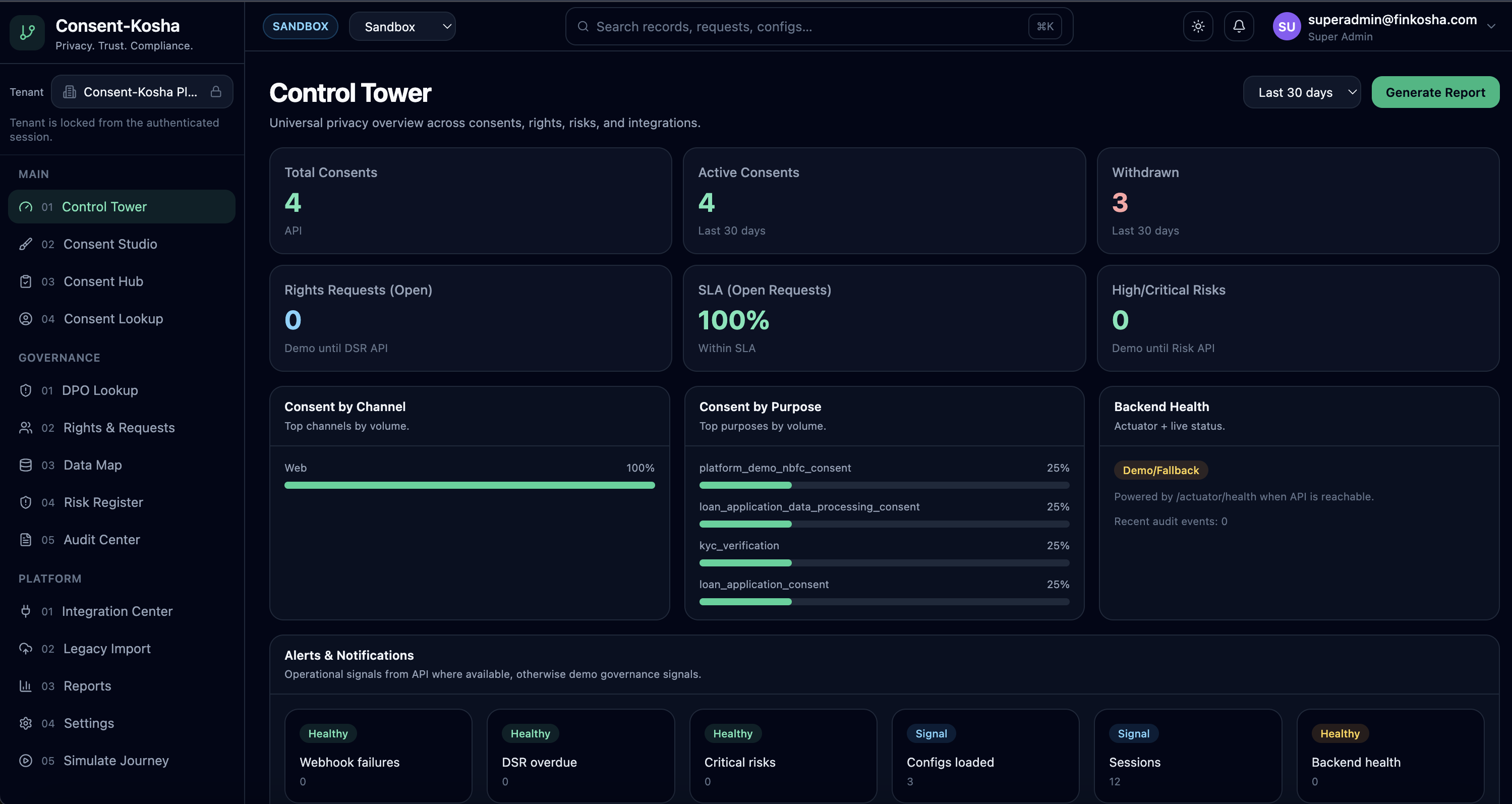The height and width of the screenshot is (804, 1512).
Task: Click the loan_application_consent purpose row
Action: tap(884, 592)
